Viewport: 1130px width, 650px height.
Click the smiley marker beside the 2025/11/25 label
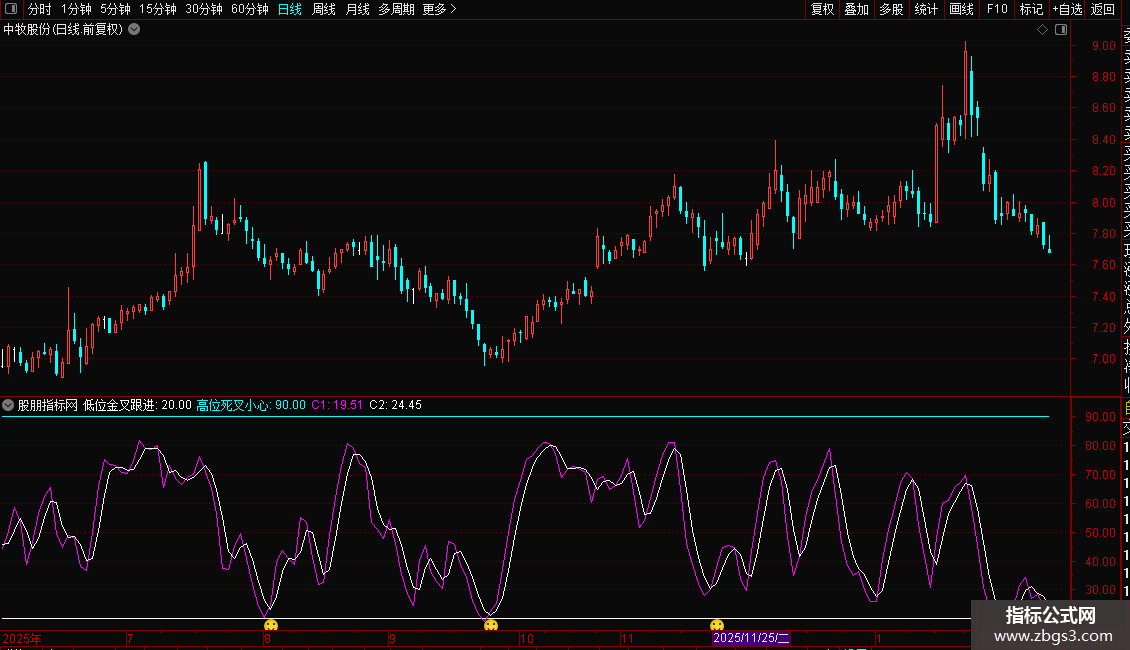tap(717, 626)
